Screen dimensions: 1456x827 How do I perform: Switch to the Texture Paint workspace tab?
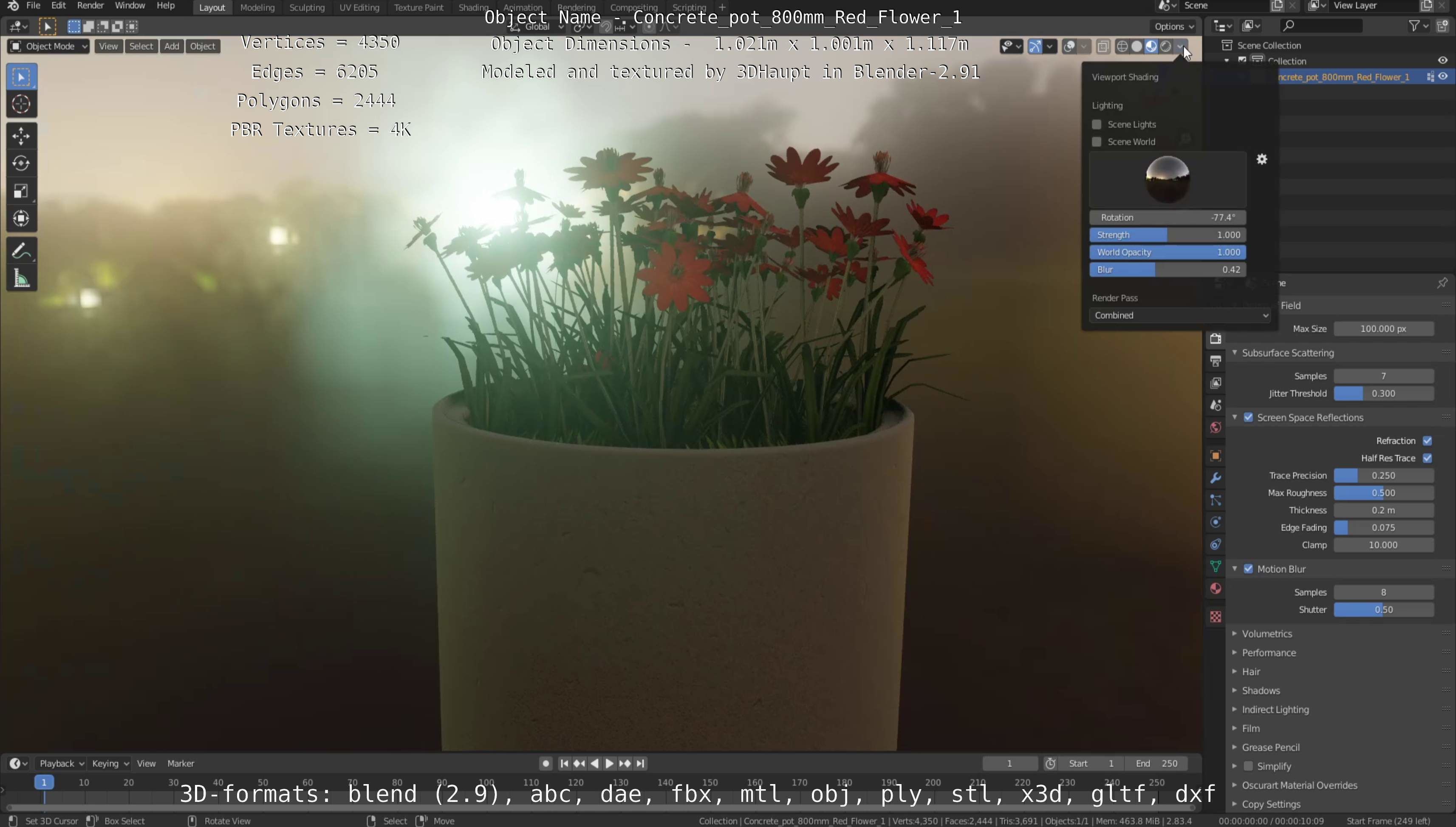(418, 7)
